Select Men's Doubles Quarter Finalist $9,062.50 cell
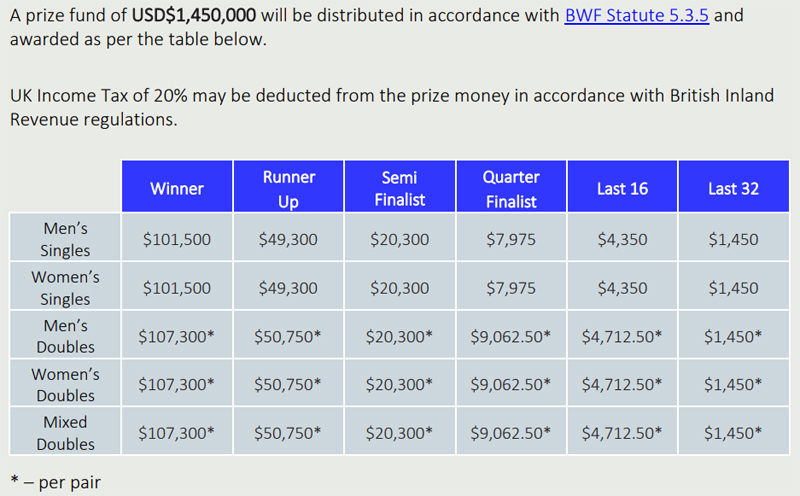The image size is (800, 496). pyautogui.click(x=511, y=337)
